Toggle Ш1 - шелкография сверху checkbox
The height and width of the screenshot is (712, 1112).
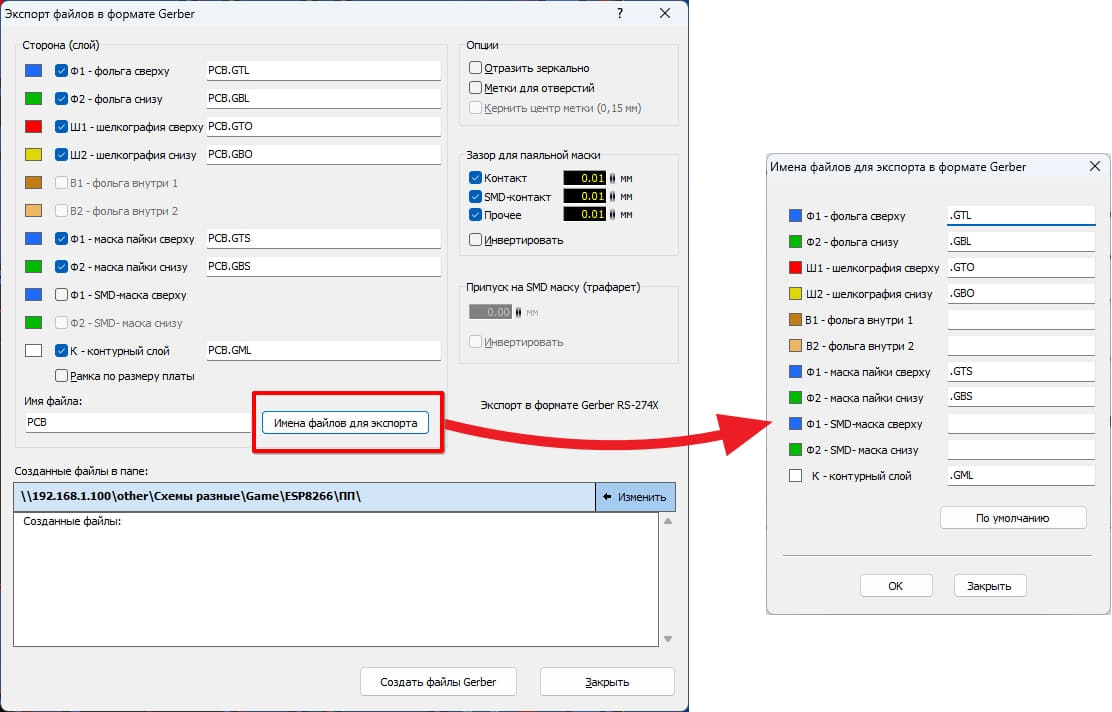click(62, 127)
